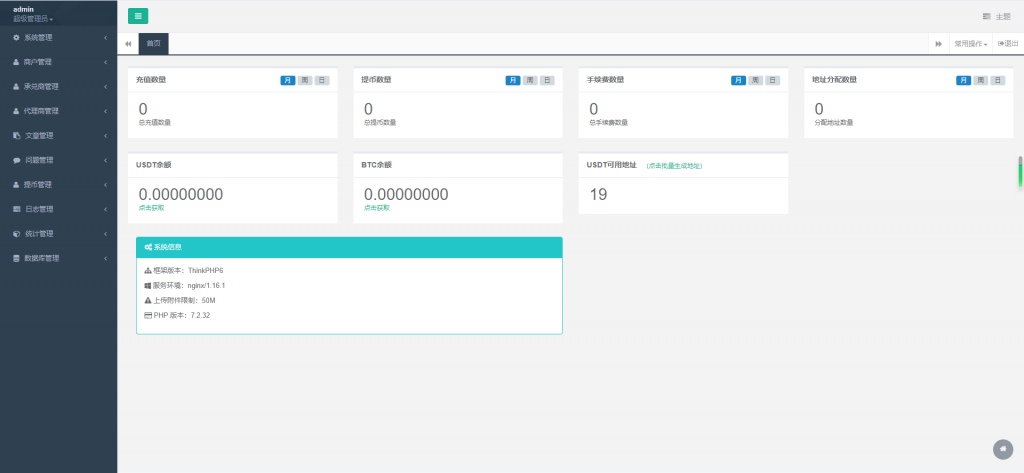Click the database icon beside 数据库管理
Viewport: 1024px width, 473px height.
tap(16, 258)
